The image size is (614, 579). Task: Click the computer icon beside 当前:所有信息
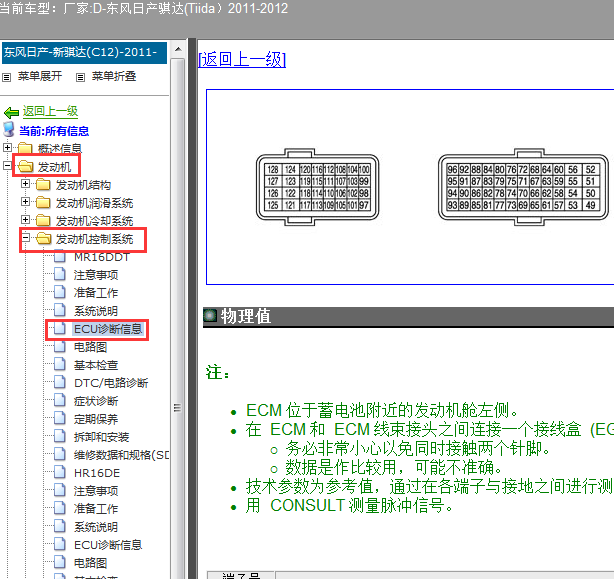pos(9,129)
